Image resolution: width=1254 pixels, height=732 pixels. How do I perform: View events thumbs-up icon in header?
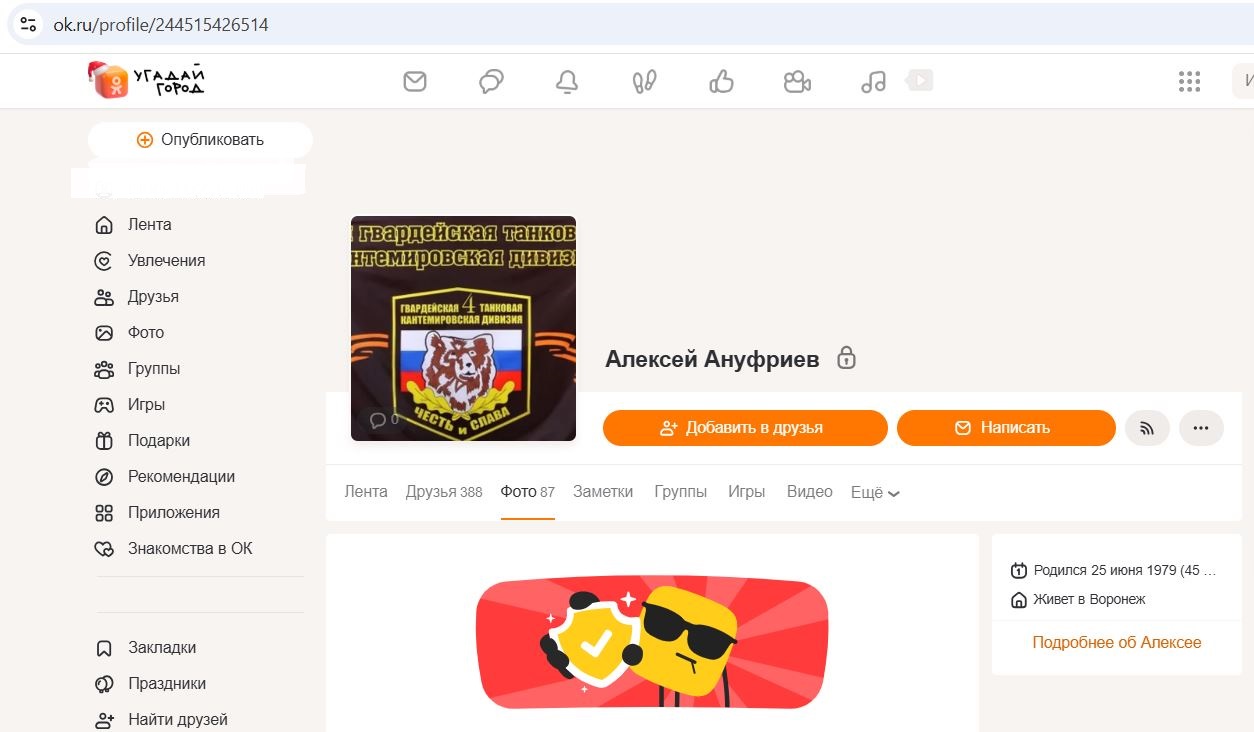click(x=721, y=81)
